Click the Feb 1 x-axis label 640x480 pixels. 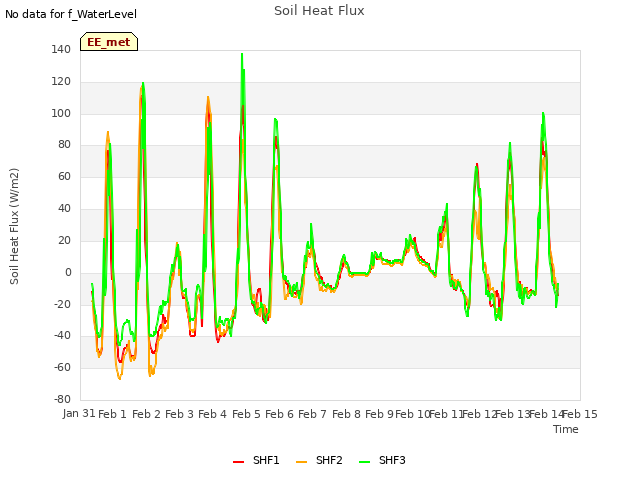coord(112,414)
